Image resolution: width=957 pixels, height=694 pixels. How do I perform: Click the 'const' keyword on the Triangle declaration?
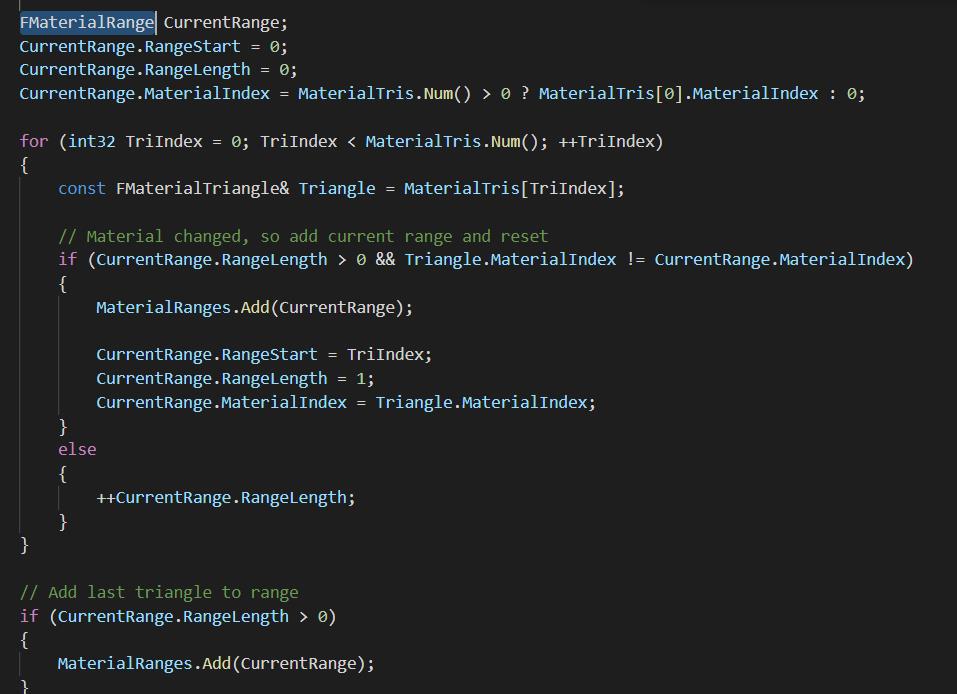(x=82, y=189)
